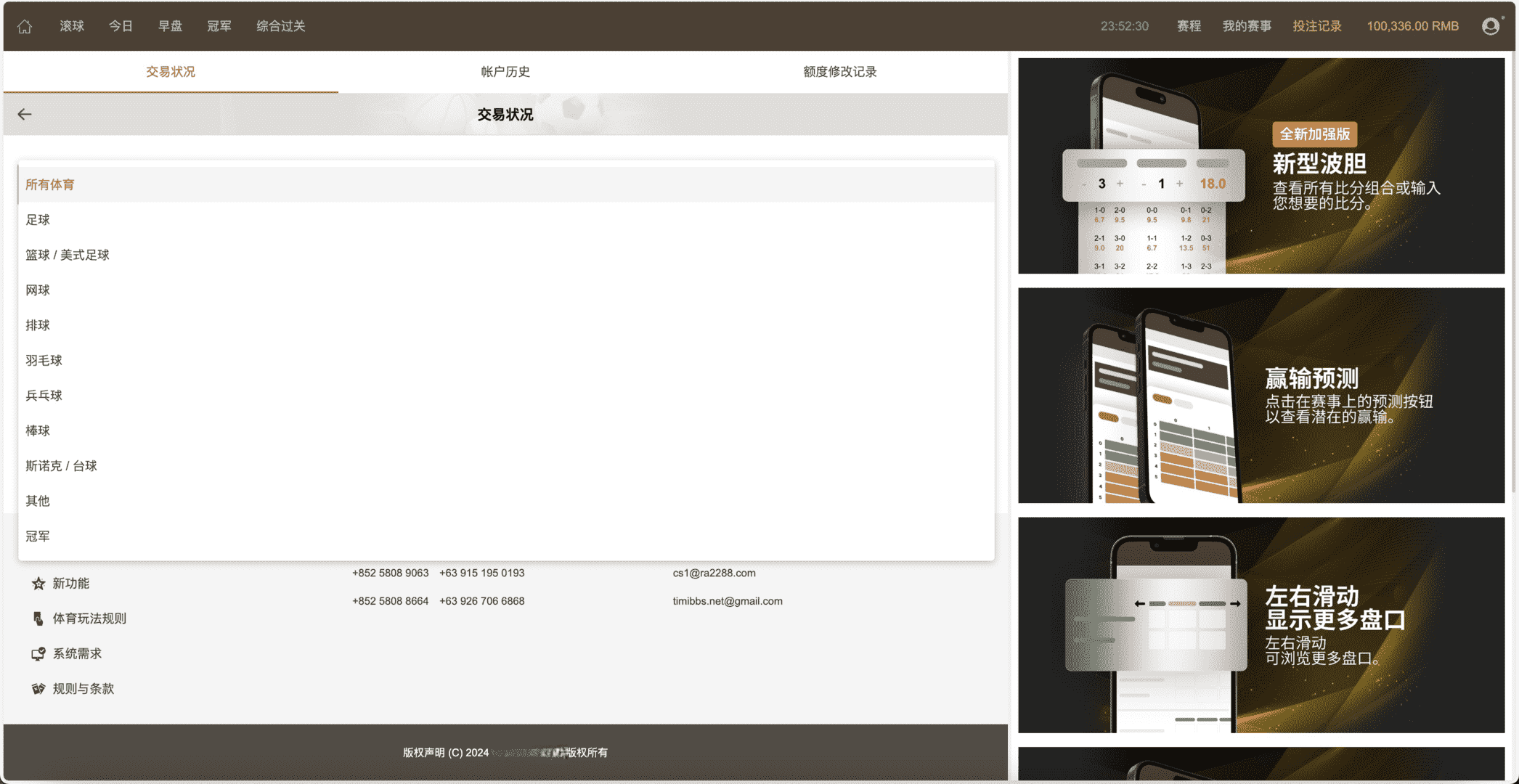Click the cs1@ra2288.com email link
The height and width of the screenshot is (784, 1519).
click(x=714, y=573)
